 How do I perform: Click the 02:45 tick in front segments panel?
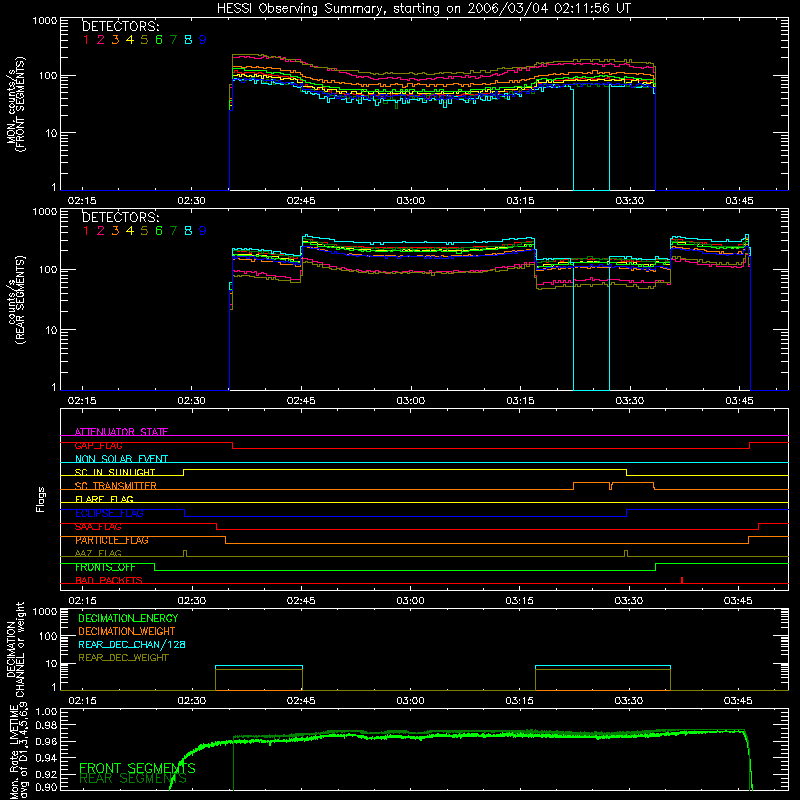coord(301,201)
